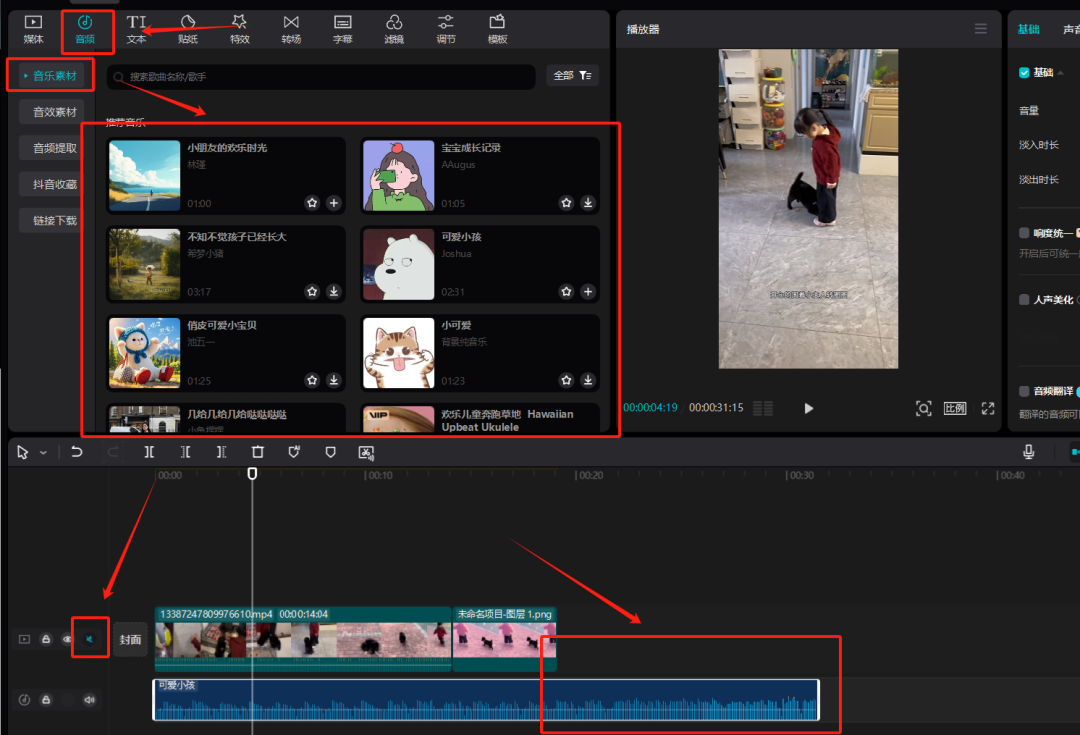Favorite the song 不知不觉孩子已经长大

(312, 291)
